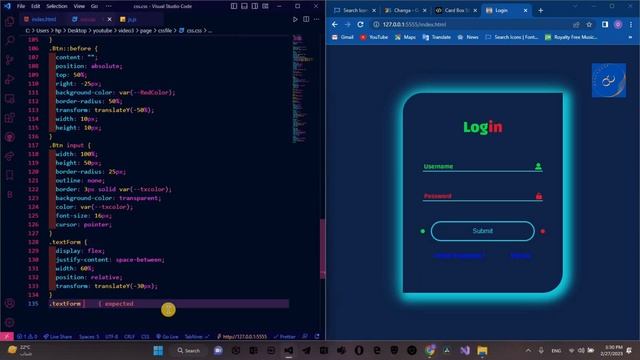
Task: Open errors and warnings count in status bar
Action: click(x=27, y=336)
